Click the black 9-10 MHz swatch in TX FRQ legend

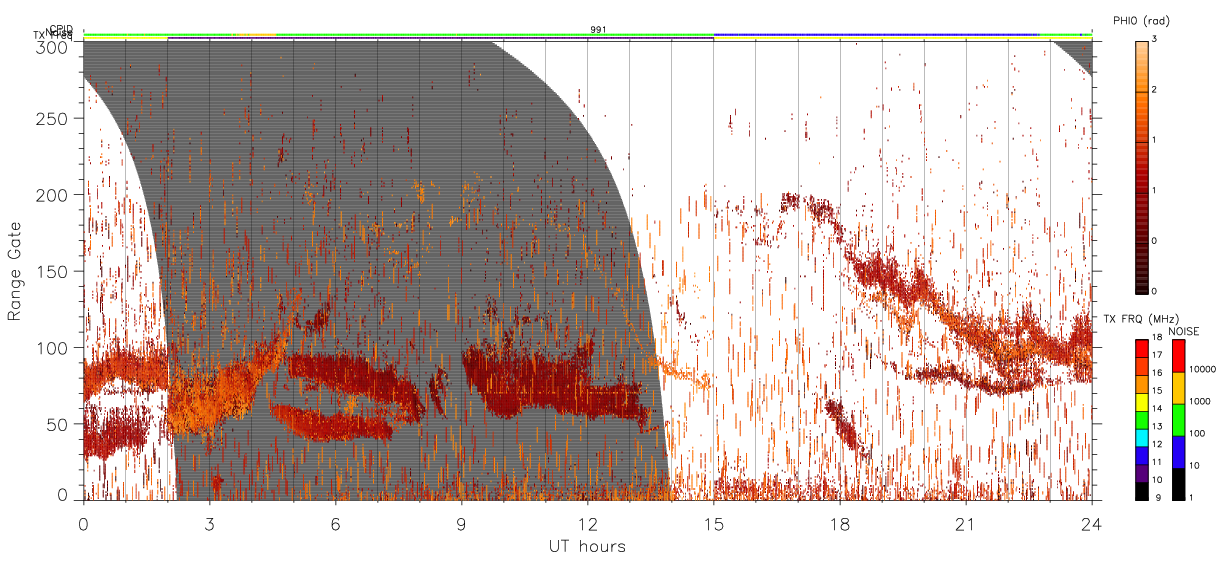(x=1142, y=489)
